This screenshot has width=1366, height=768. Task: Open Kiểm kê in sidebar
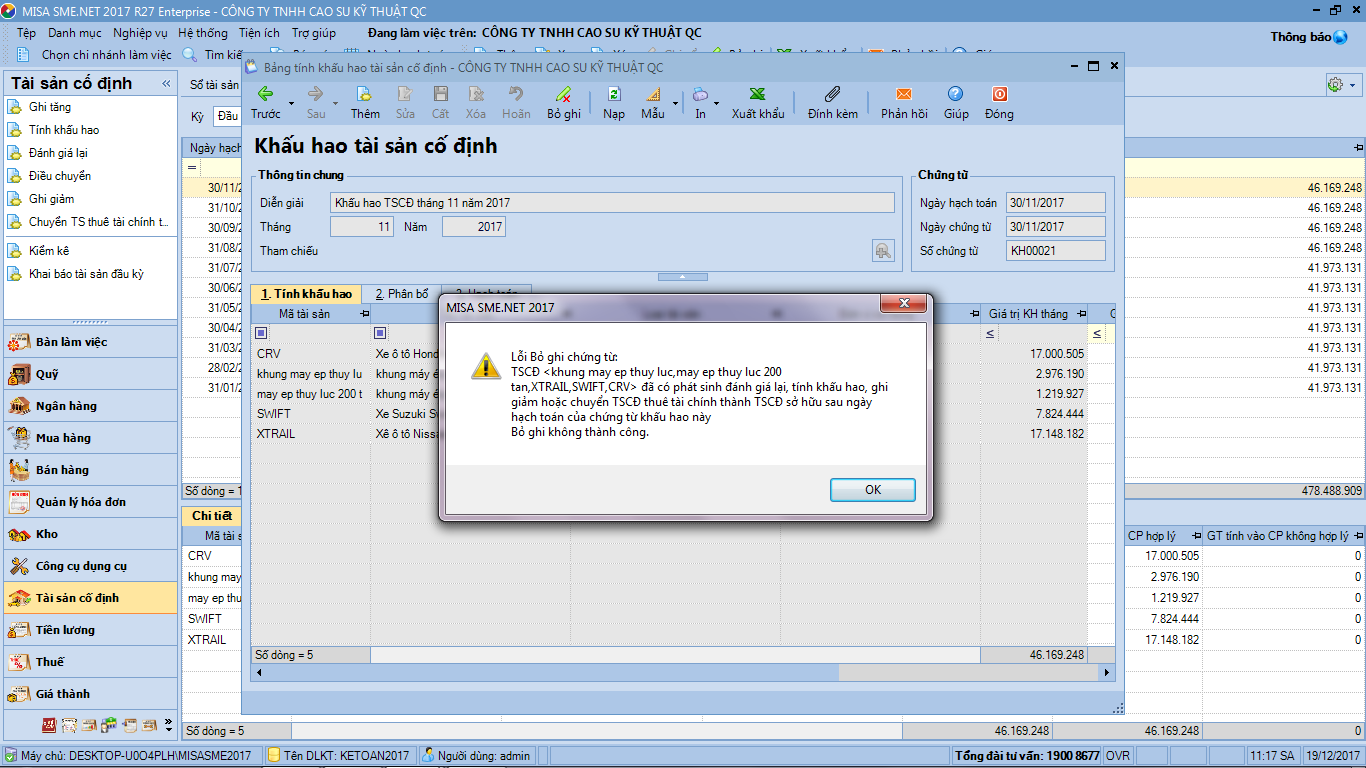[x=49, y=251]
